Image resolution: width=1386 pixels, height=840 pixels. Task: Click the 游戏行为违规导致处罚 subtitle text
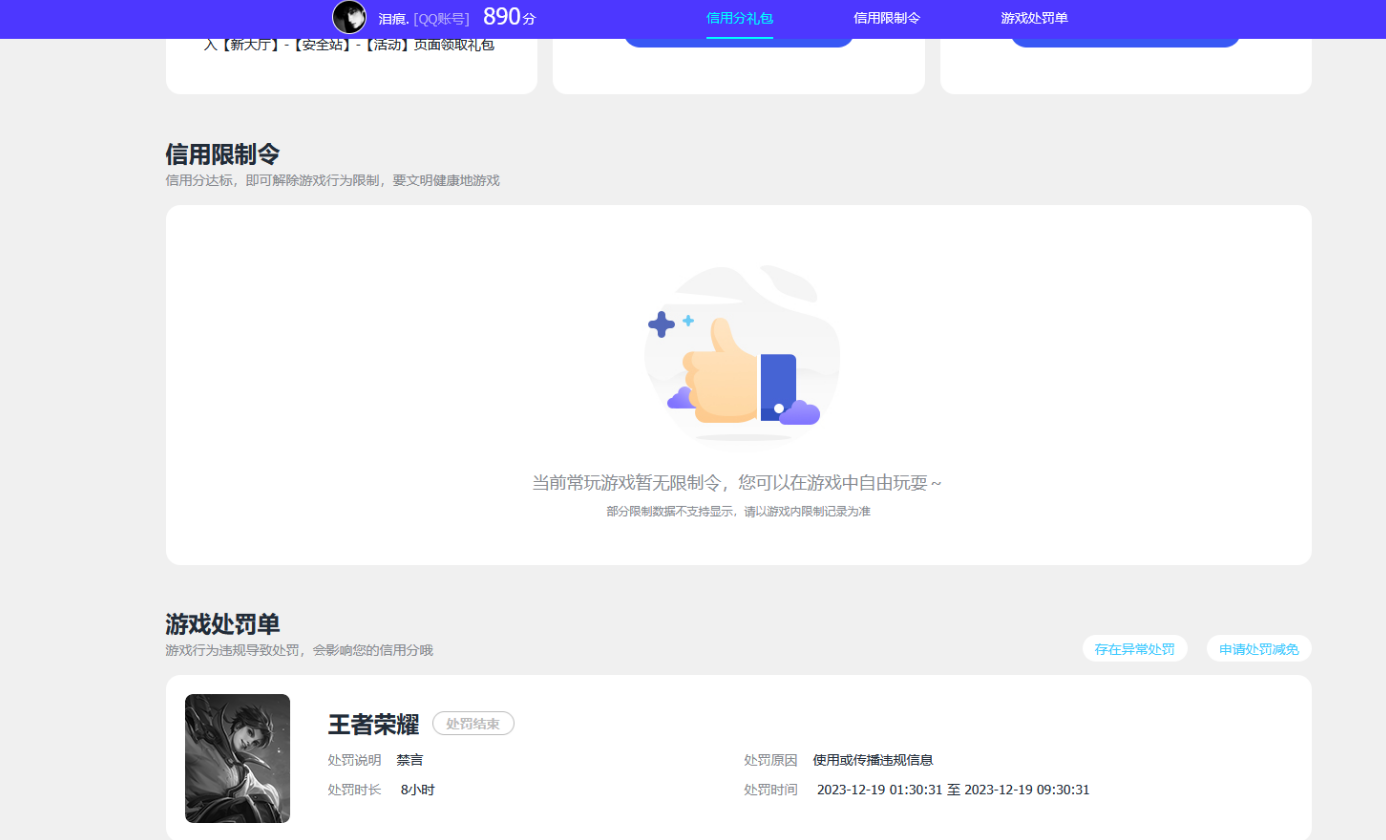(x=299, y=651)
